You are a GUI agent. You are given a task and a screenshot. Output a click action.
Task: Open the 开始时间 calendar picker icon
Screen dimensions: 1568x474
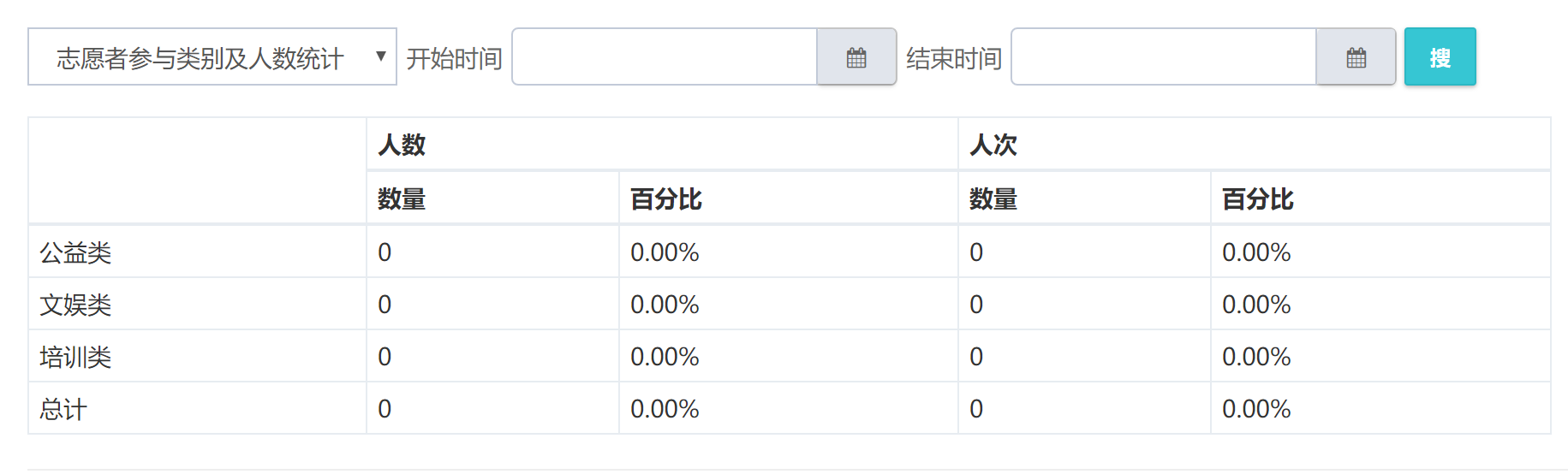click(856, 57)
